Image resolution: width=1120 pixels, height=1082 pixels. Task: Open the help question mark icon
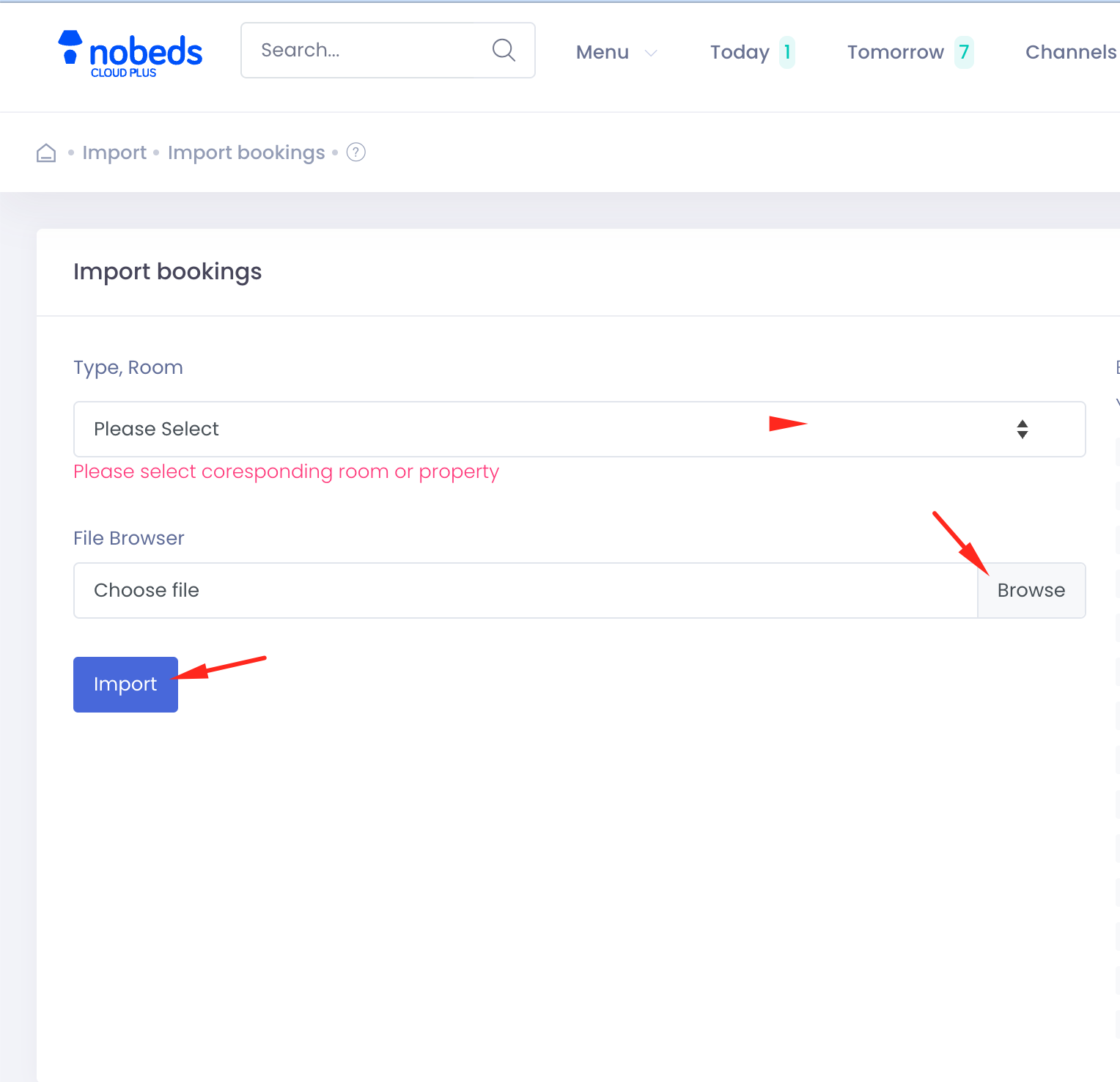click(356, 152)
